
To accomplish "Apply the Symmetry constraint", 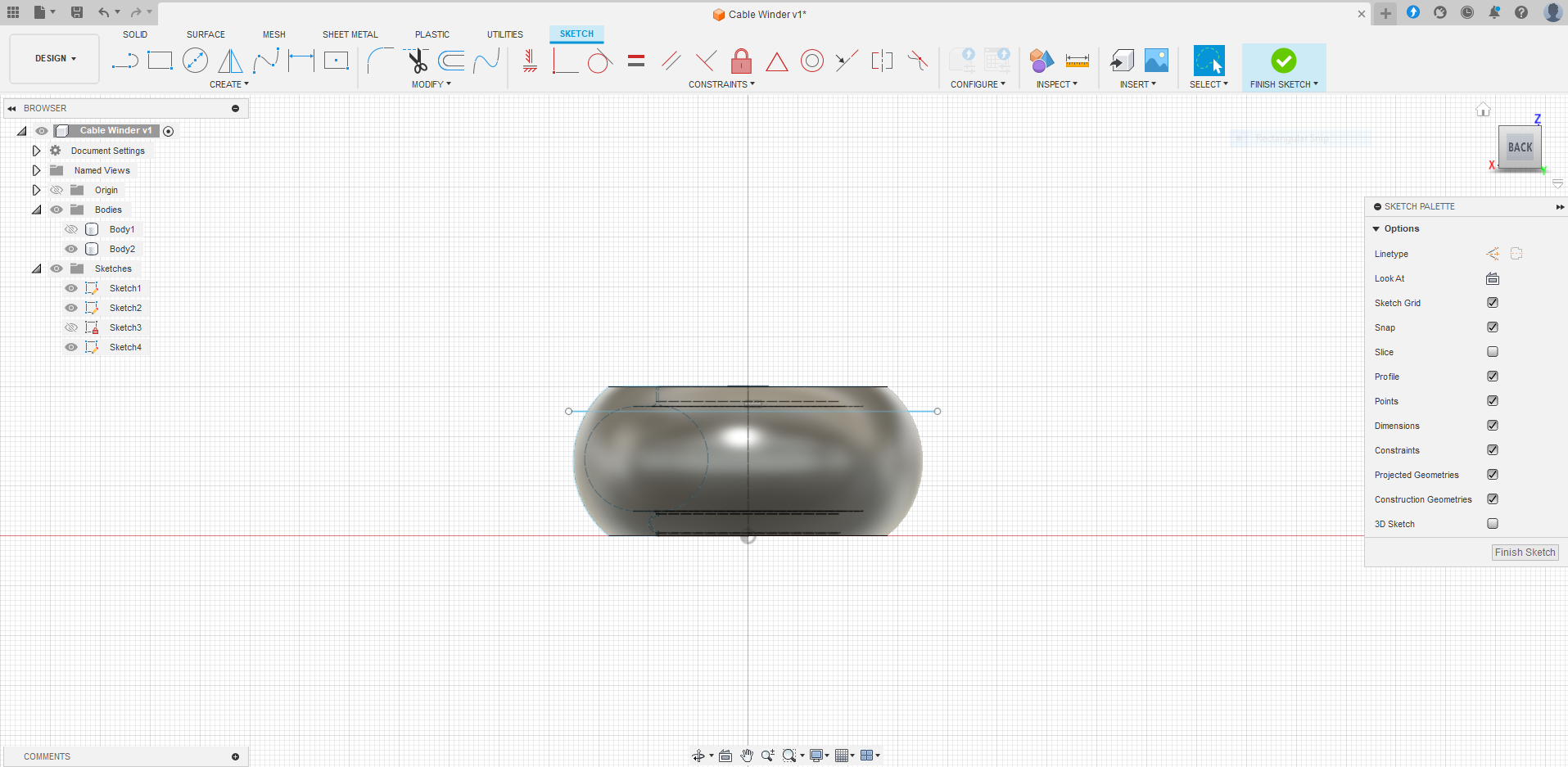I will click(882, 61).
